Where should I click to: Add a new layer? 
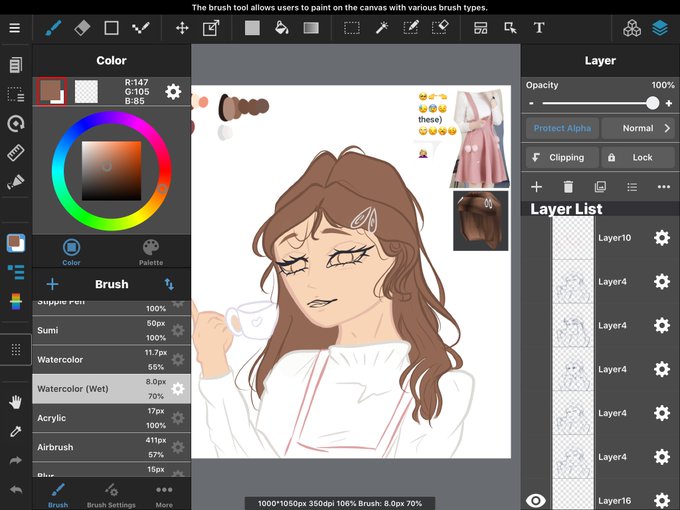(536, 187)
